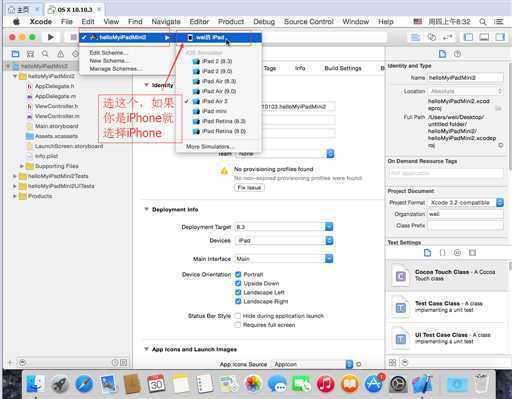
Task: Select iPad Air (9.0) simulator
Action: (x=219, y=91)
